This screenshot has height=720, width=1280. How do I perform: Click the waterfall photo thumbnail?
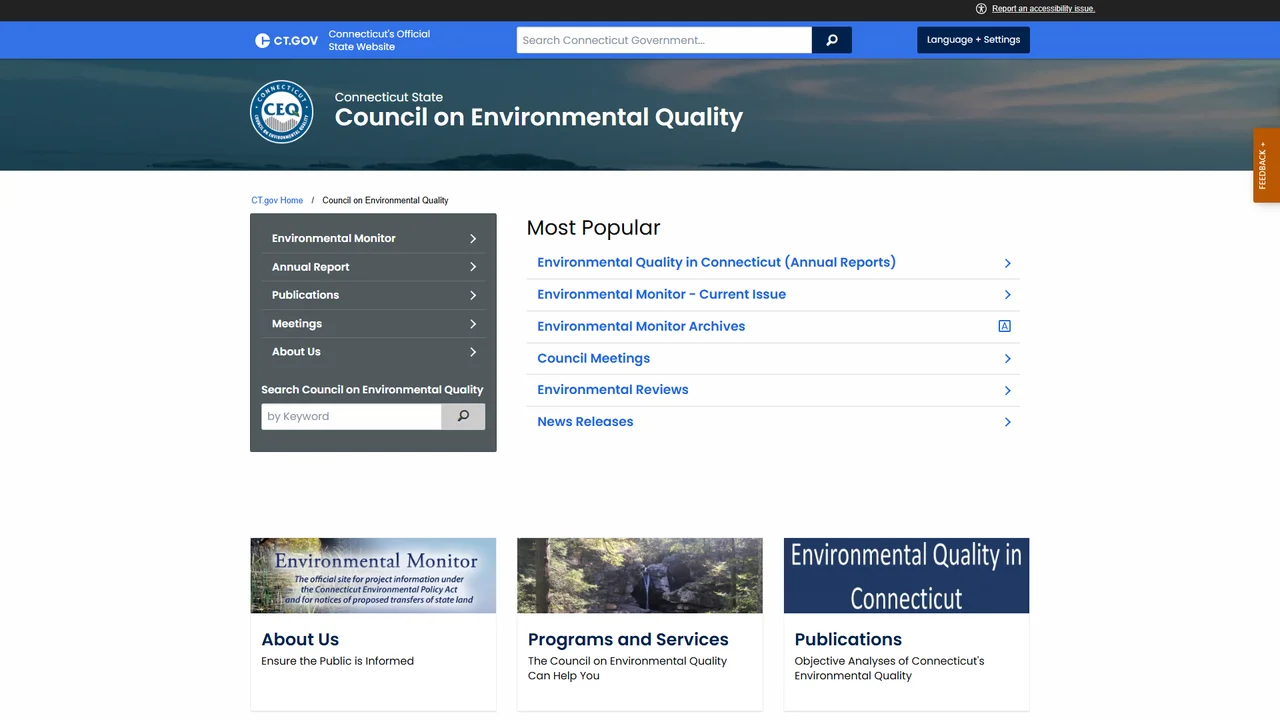click(x=640, y=576)
